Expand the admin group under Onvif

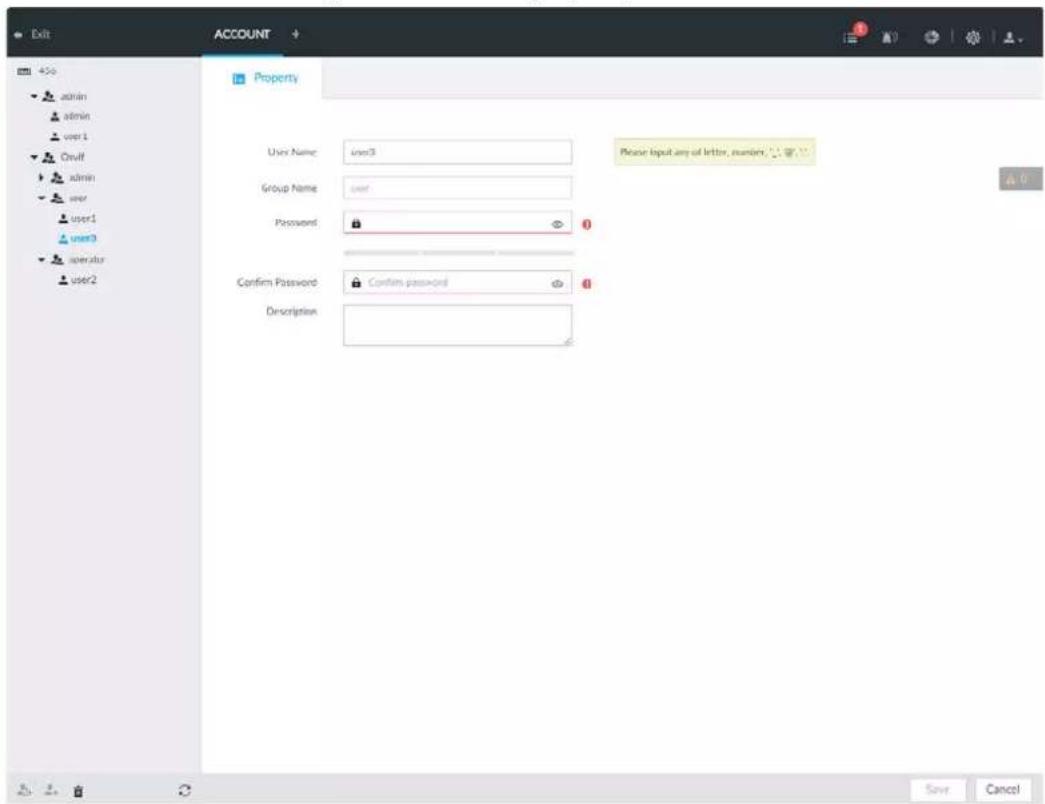[x=41, y=178]
